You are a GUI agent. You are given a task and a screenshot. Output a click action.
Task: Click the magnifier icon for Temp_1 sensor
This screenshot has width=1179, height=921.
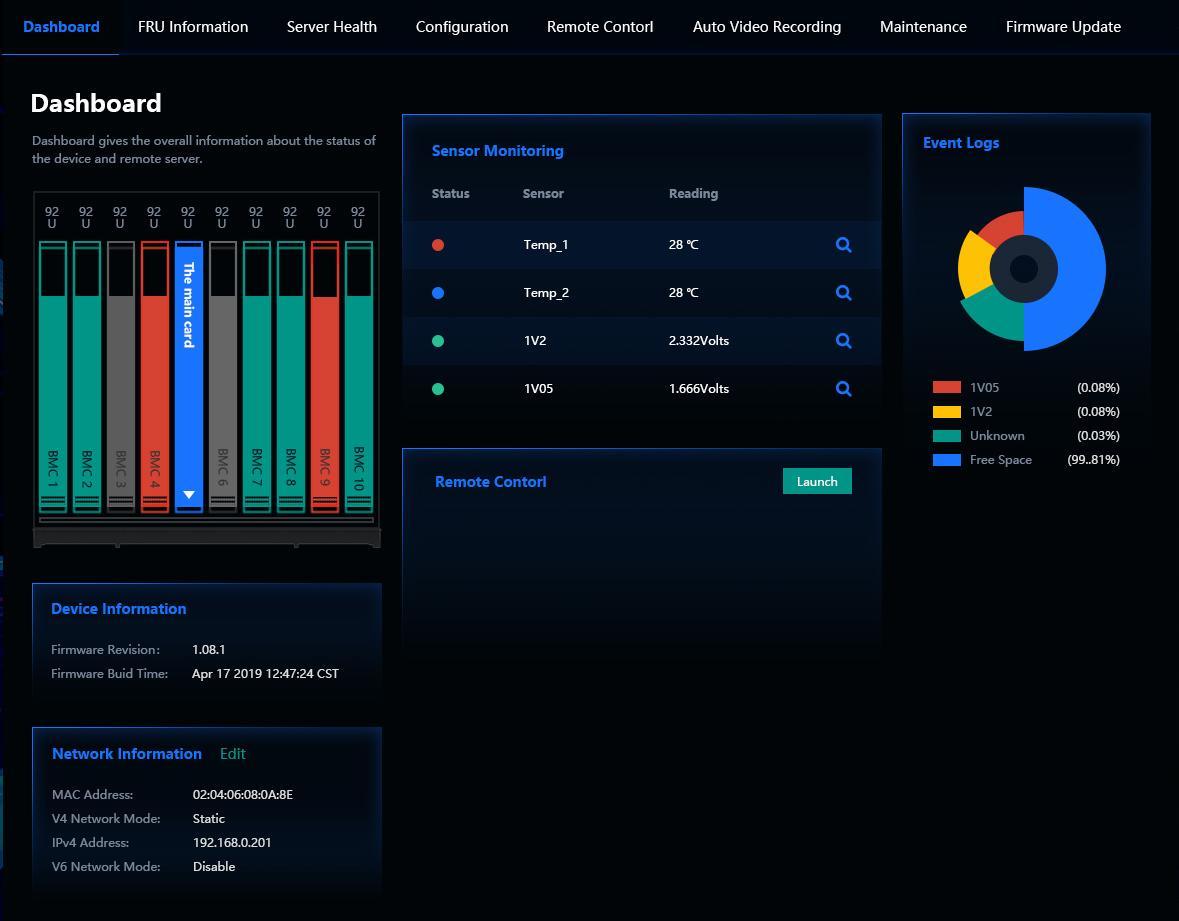(x=843, y=245)
